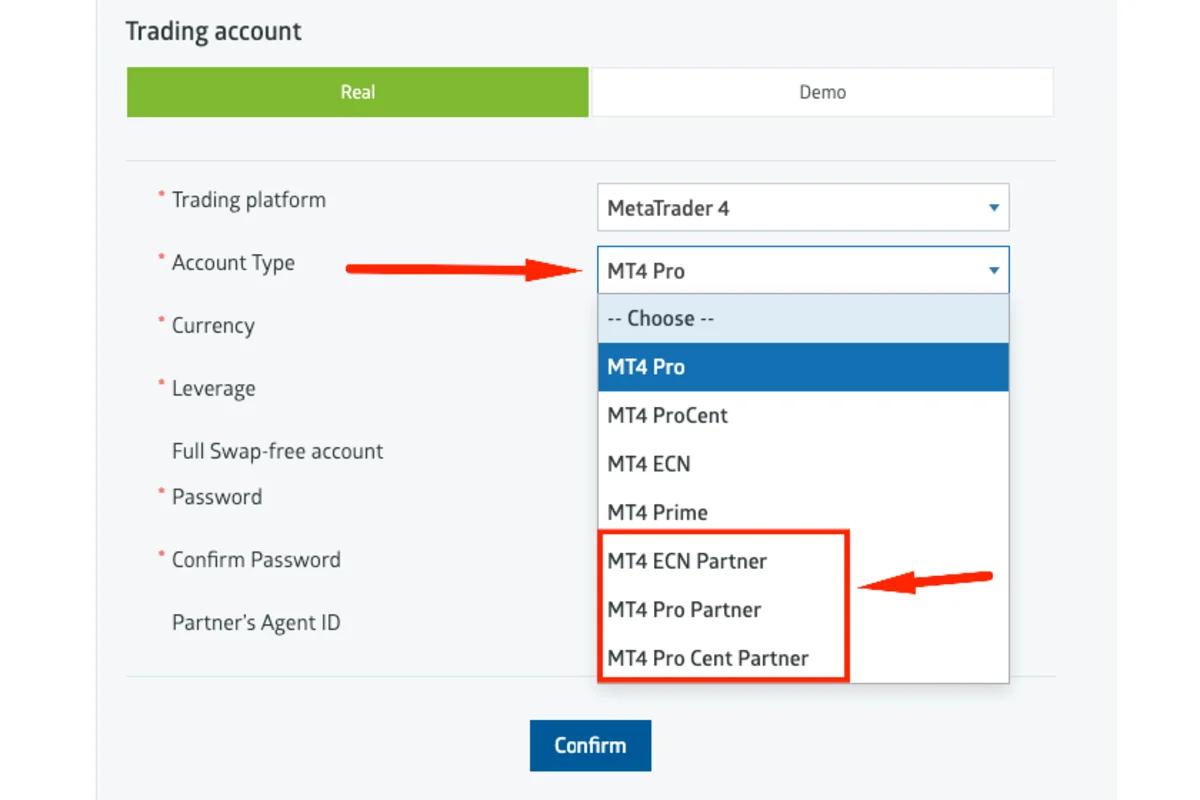The height and width of the screenshot is (800, 1200).
Task: Select the highlighted MT4 Pro option
Action: tap(803, 367)
